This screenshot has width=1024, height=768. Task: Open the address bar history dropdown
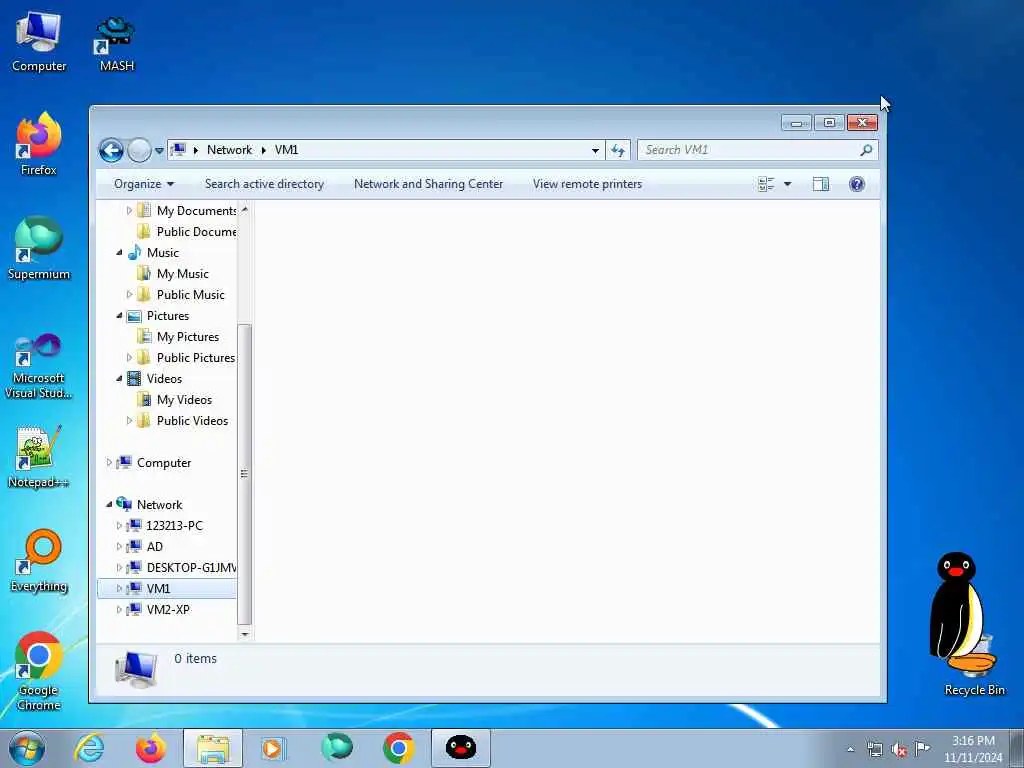595,150
